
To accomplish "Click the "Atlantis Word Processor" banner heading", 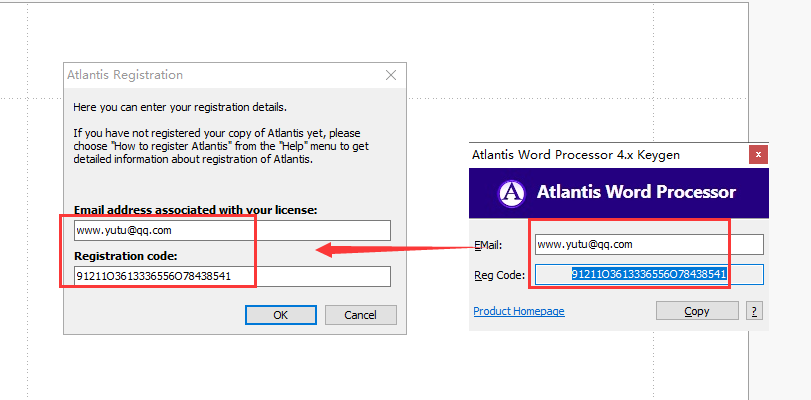I will click(x=635, y=192).
